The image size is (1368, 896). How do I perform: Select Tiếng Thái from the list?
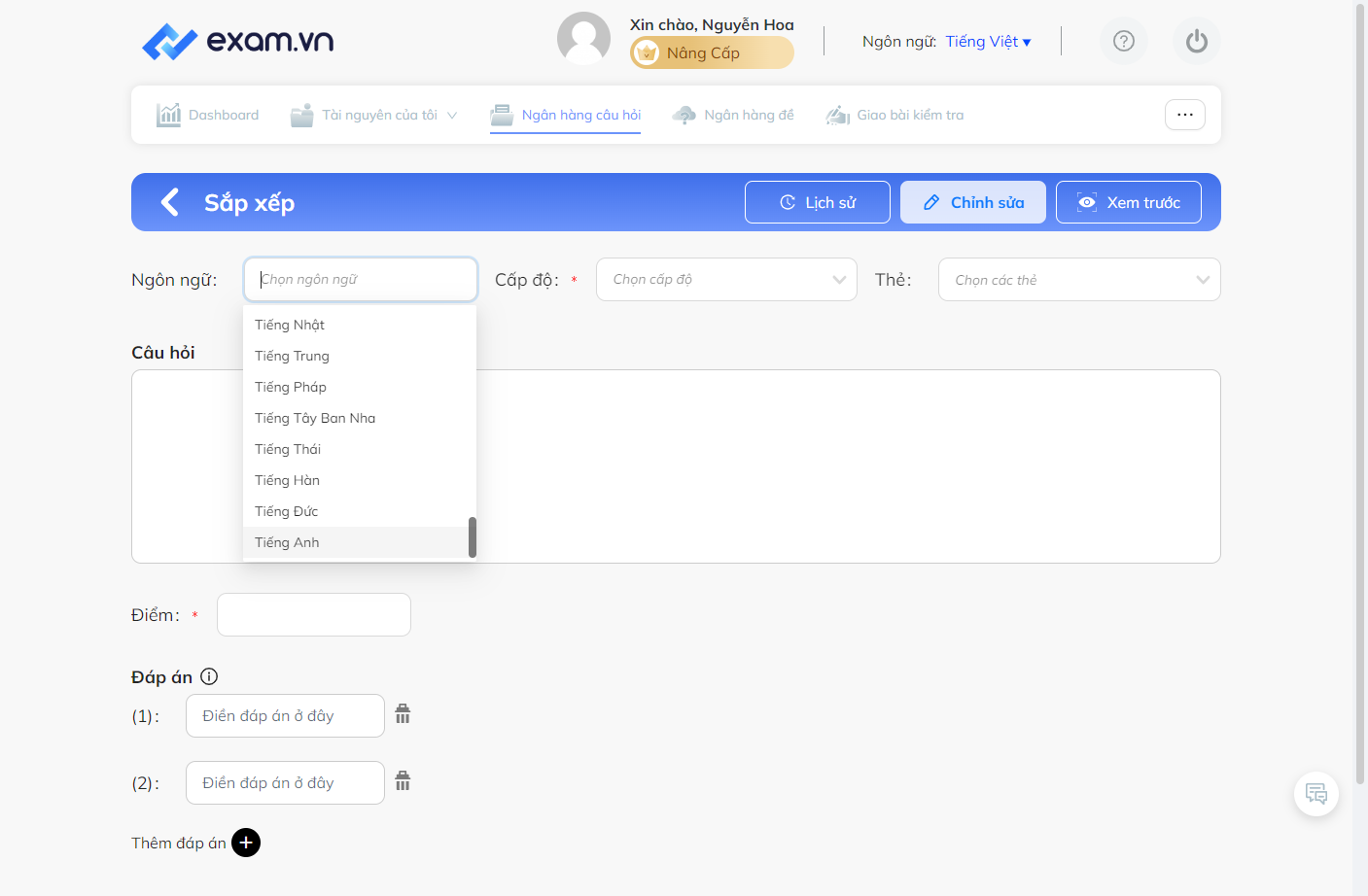click(356, 449)
